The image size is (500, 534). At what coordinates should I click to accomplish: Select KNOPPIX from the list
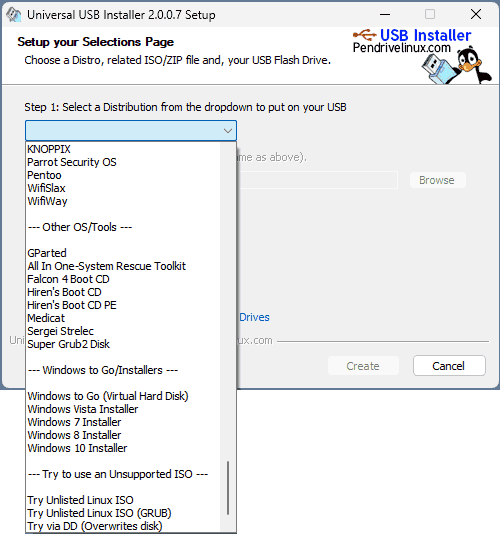coord(49,149)
